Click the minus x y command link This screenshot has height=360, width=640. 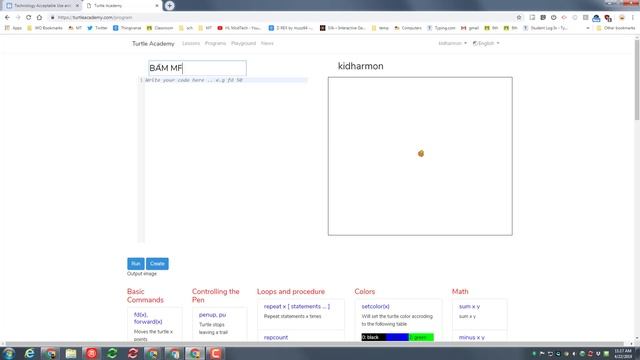[x=472, y=338]
